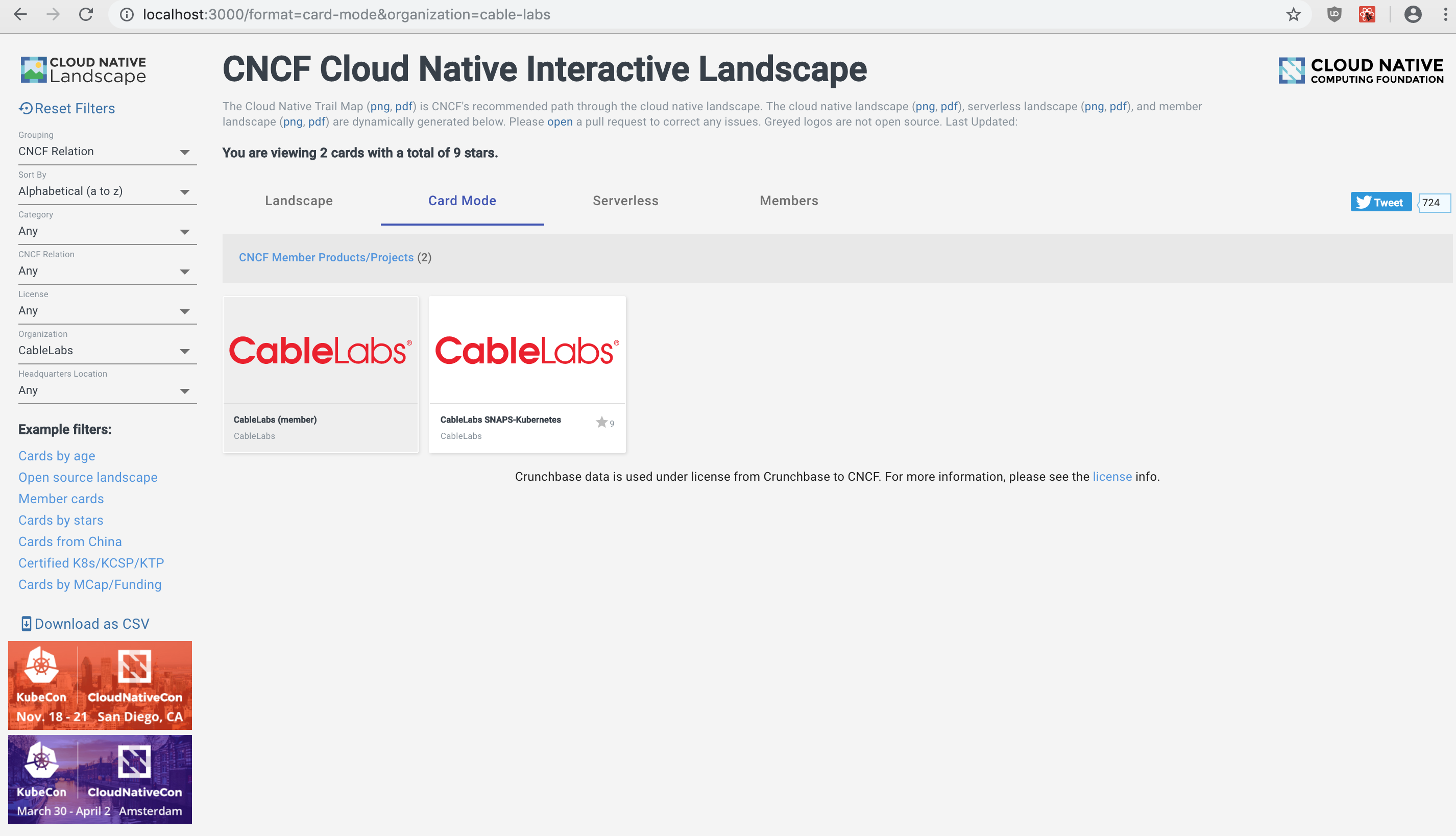
Task: Bookmark the page via the star icon
Action: click(x=1293, y=14)
